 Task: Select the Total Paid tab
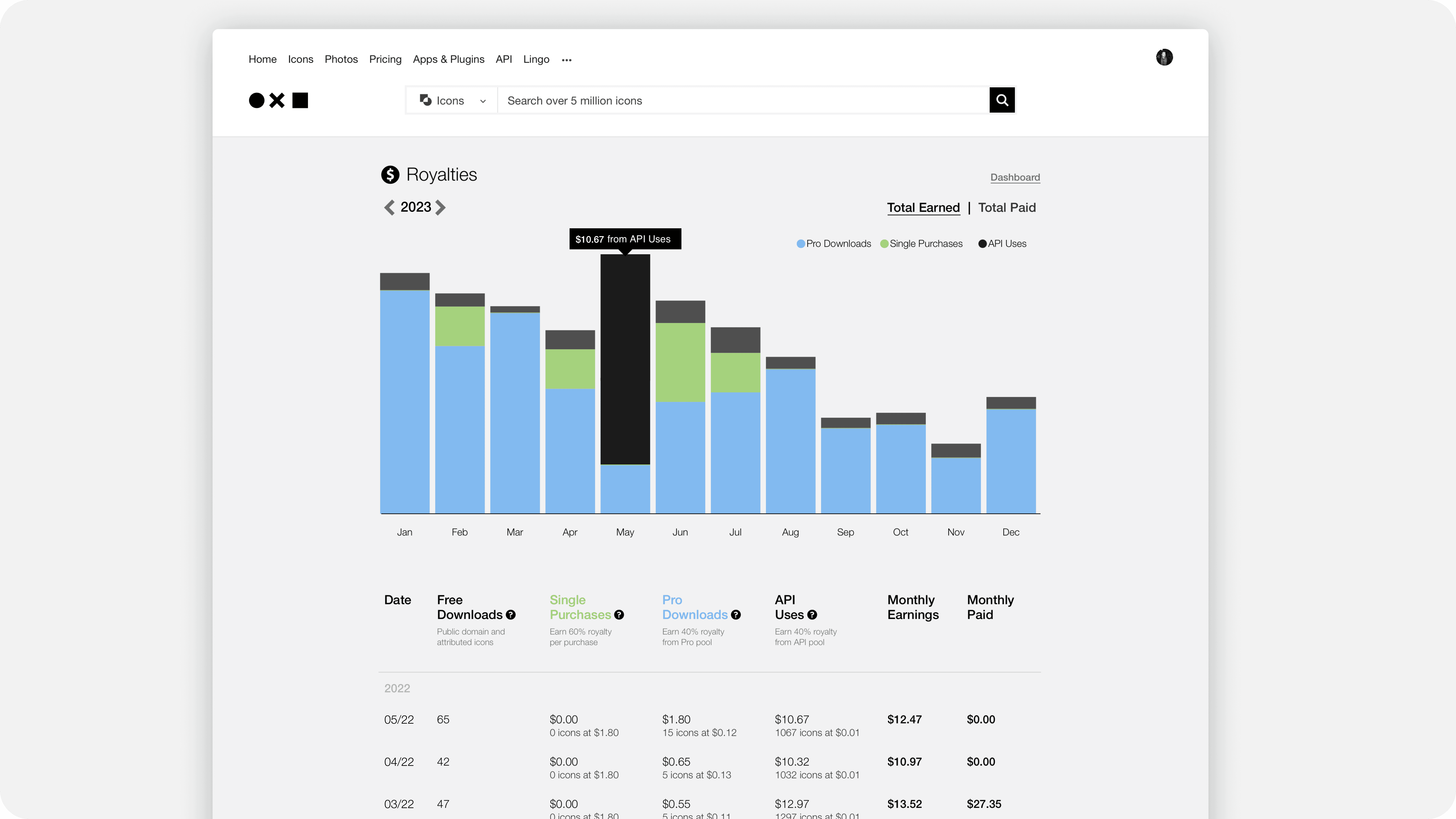coord(1006,207)
